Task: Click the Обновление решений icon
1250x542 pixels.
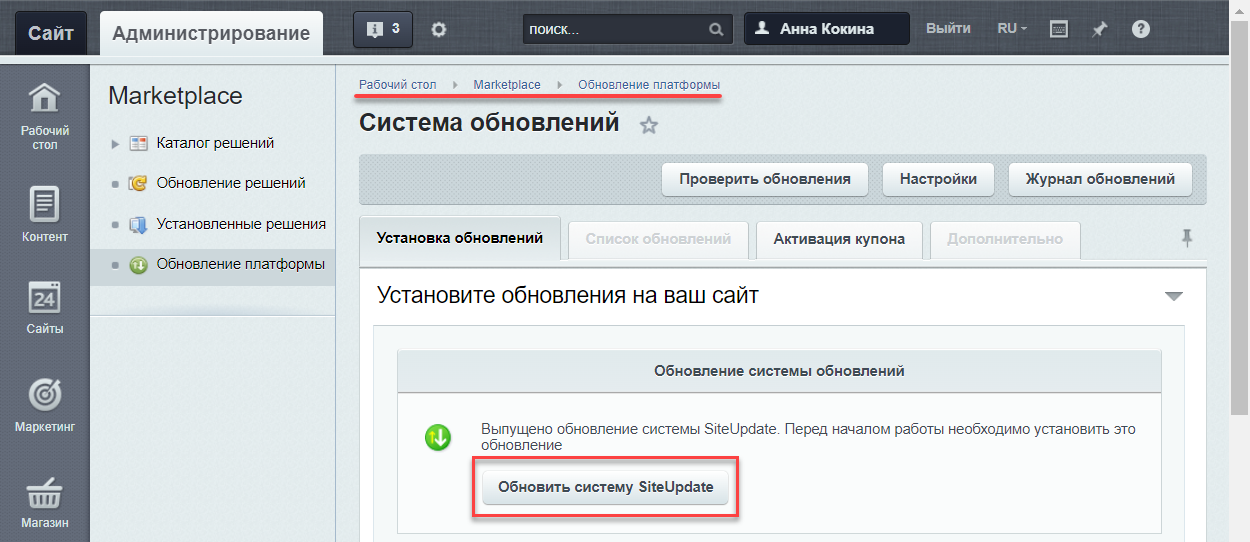Action: coord(139,183)
